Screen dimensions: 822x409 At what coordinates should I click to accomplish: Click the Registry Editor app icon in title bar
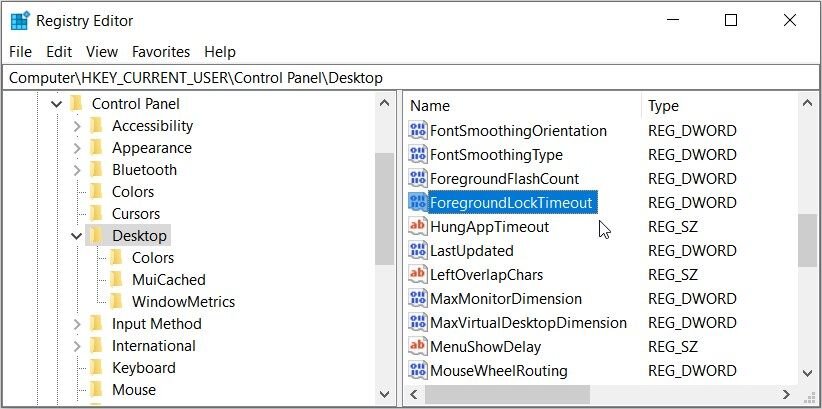(20, 21)
